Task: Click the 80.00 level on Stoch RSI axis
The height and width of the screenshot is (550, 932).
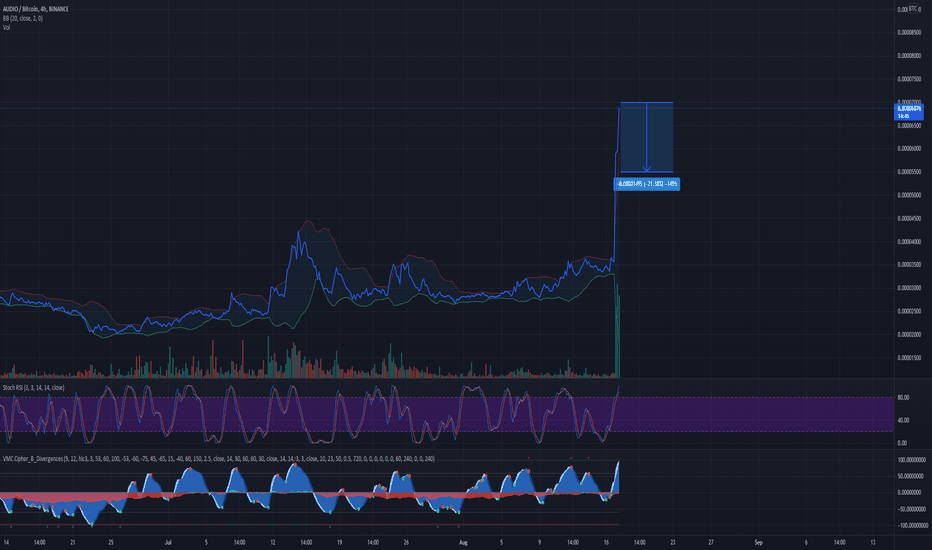Action: tap(903, 397)
